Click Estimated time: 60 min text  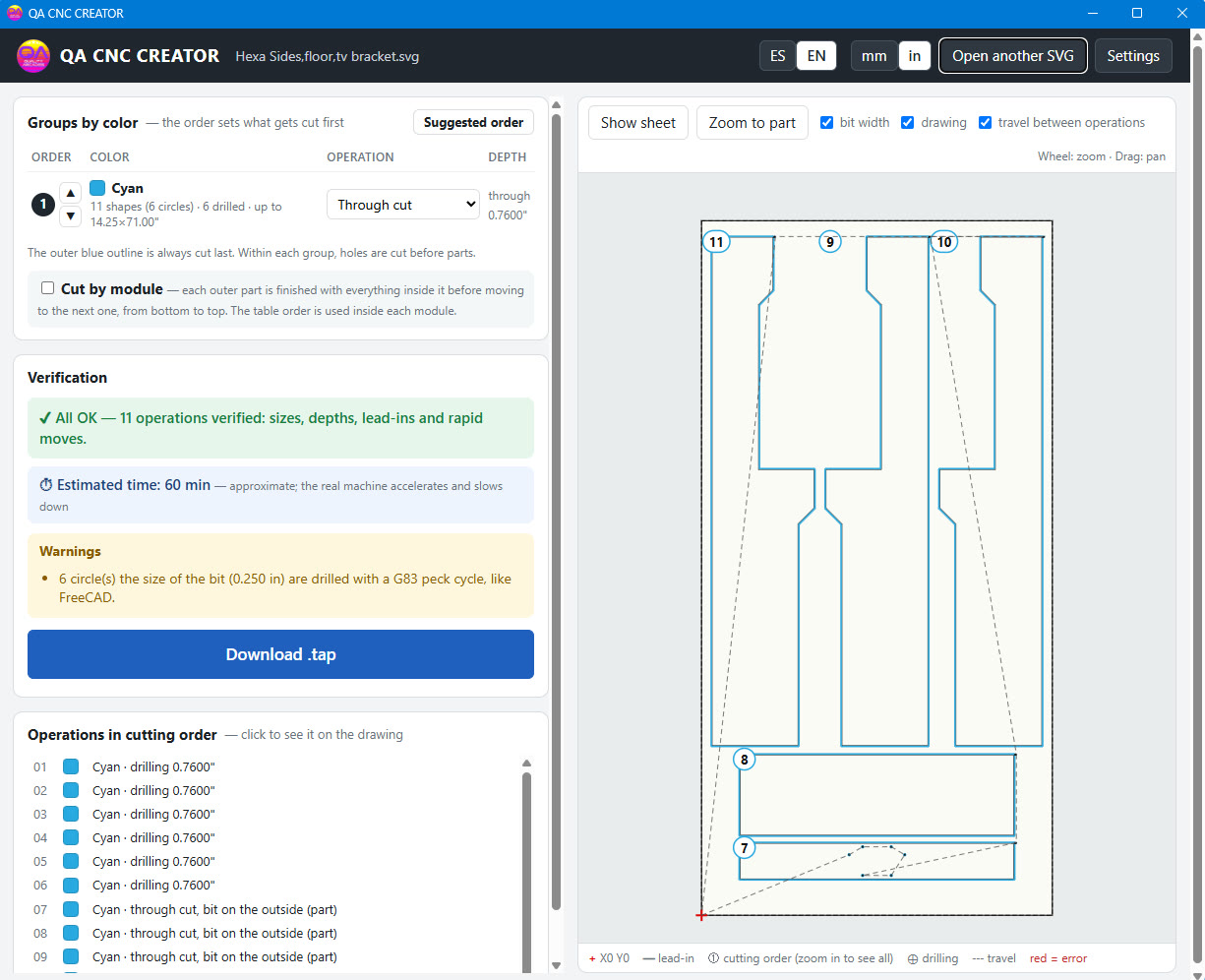pyautogui.click(x=134, y=485)
